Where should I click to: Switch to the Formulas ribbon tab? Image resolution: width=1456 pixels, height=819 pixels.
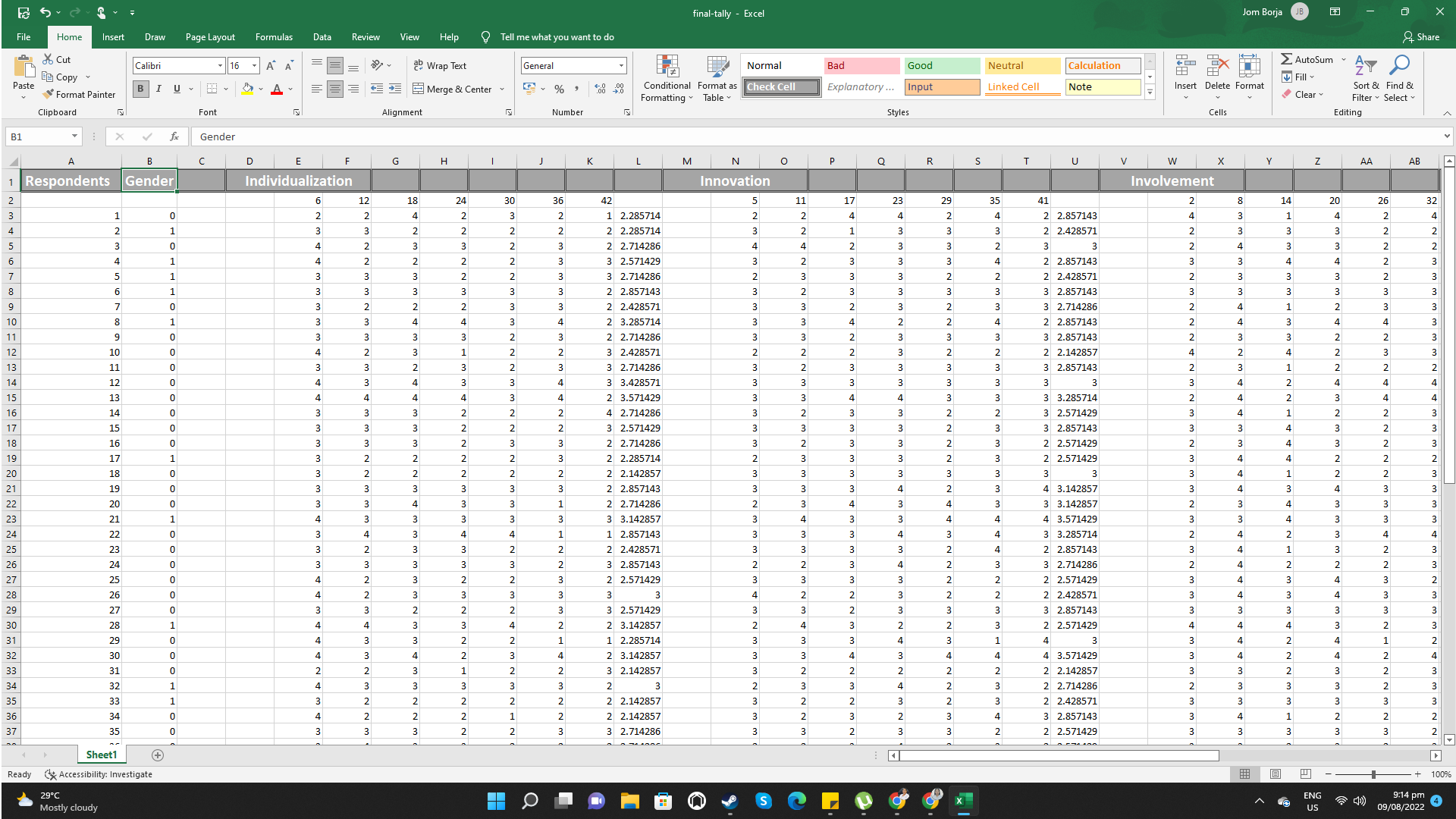(x=274, y=37)
